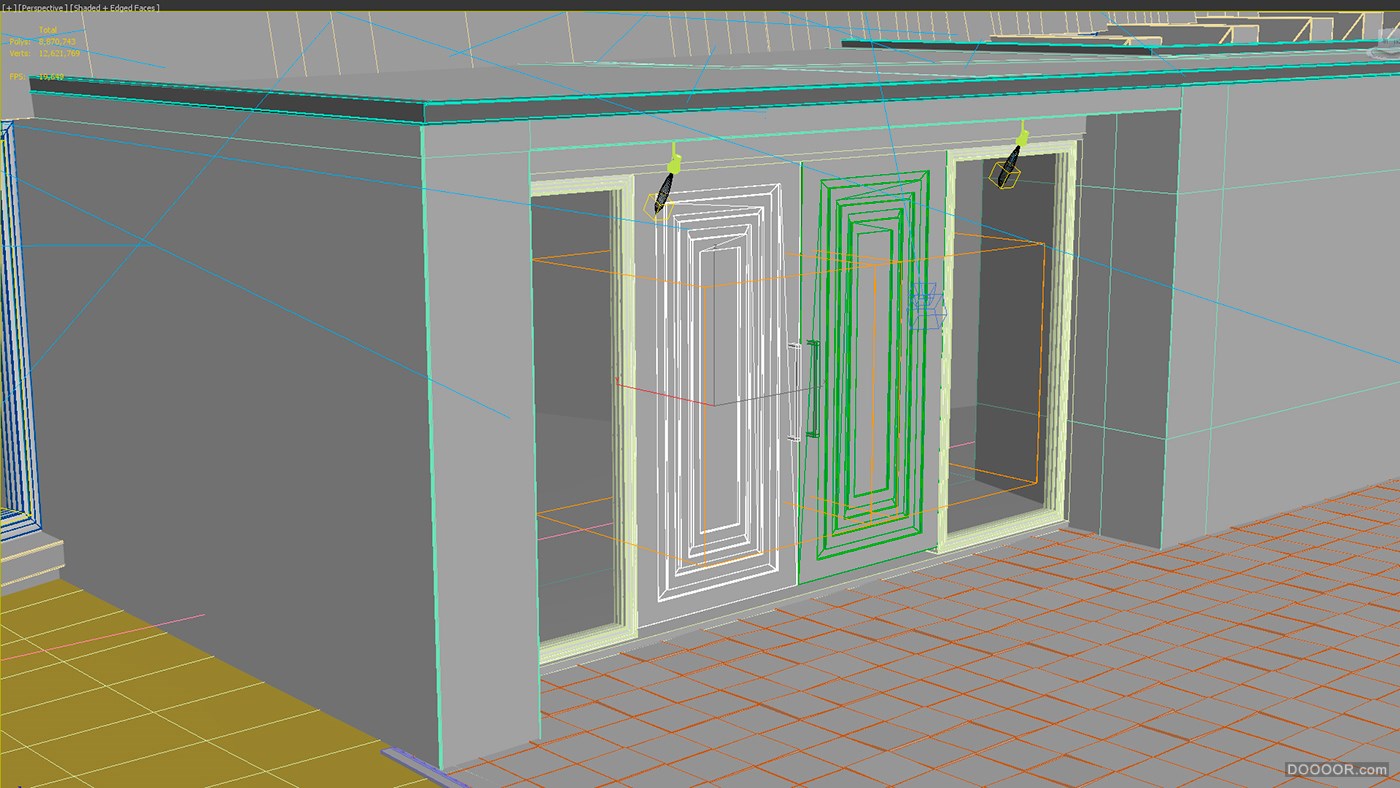Click the Verts count 12,621,769 statistic
This screenshot has height=788, width=1400.
pyautogui.click(x=45, y=53)
